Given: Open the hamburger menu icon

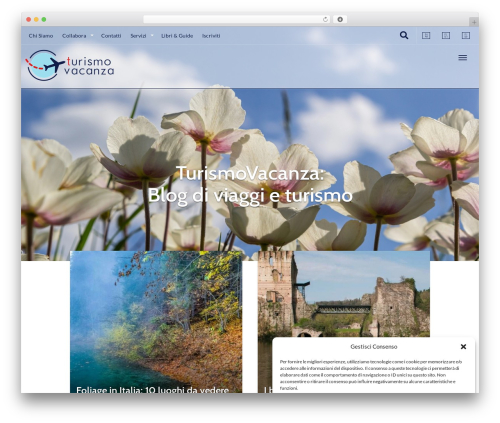Looking at the screenshot, I should (x=463, y=58).
